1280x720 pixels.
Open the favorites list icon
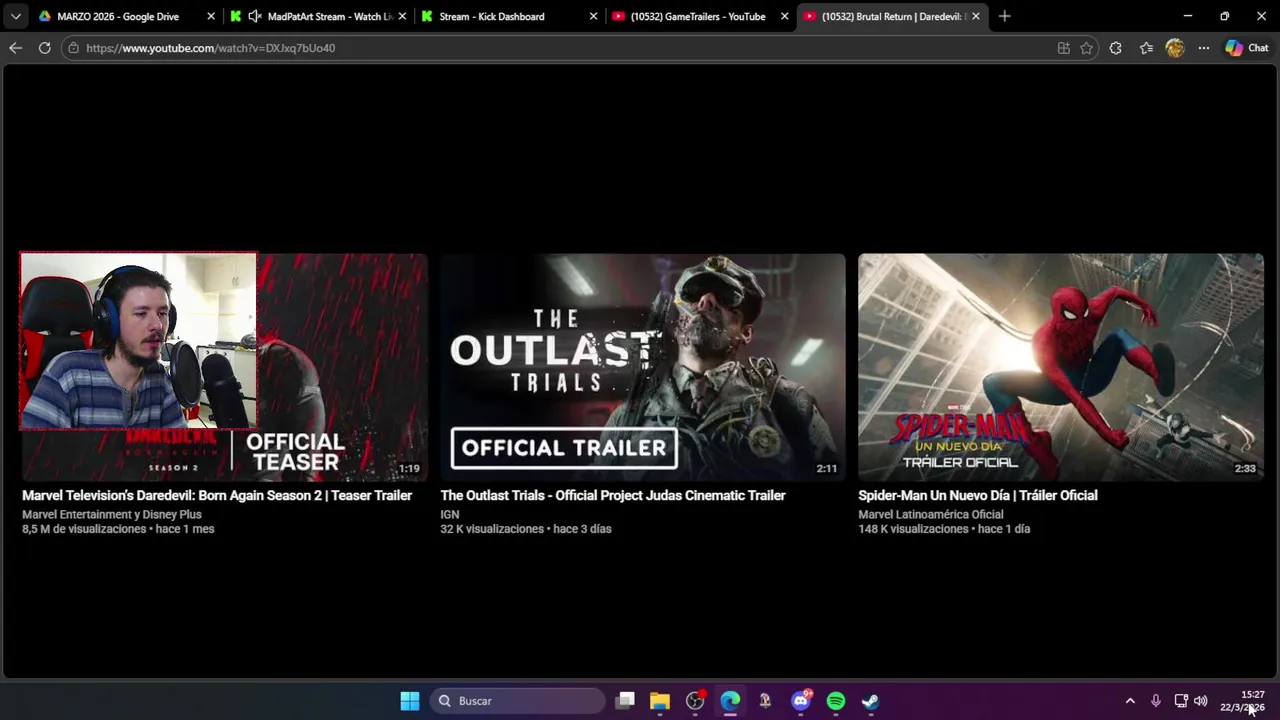(1146, 48)
